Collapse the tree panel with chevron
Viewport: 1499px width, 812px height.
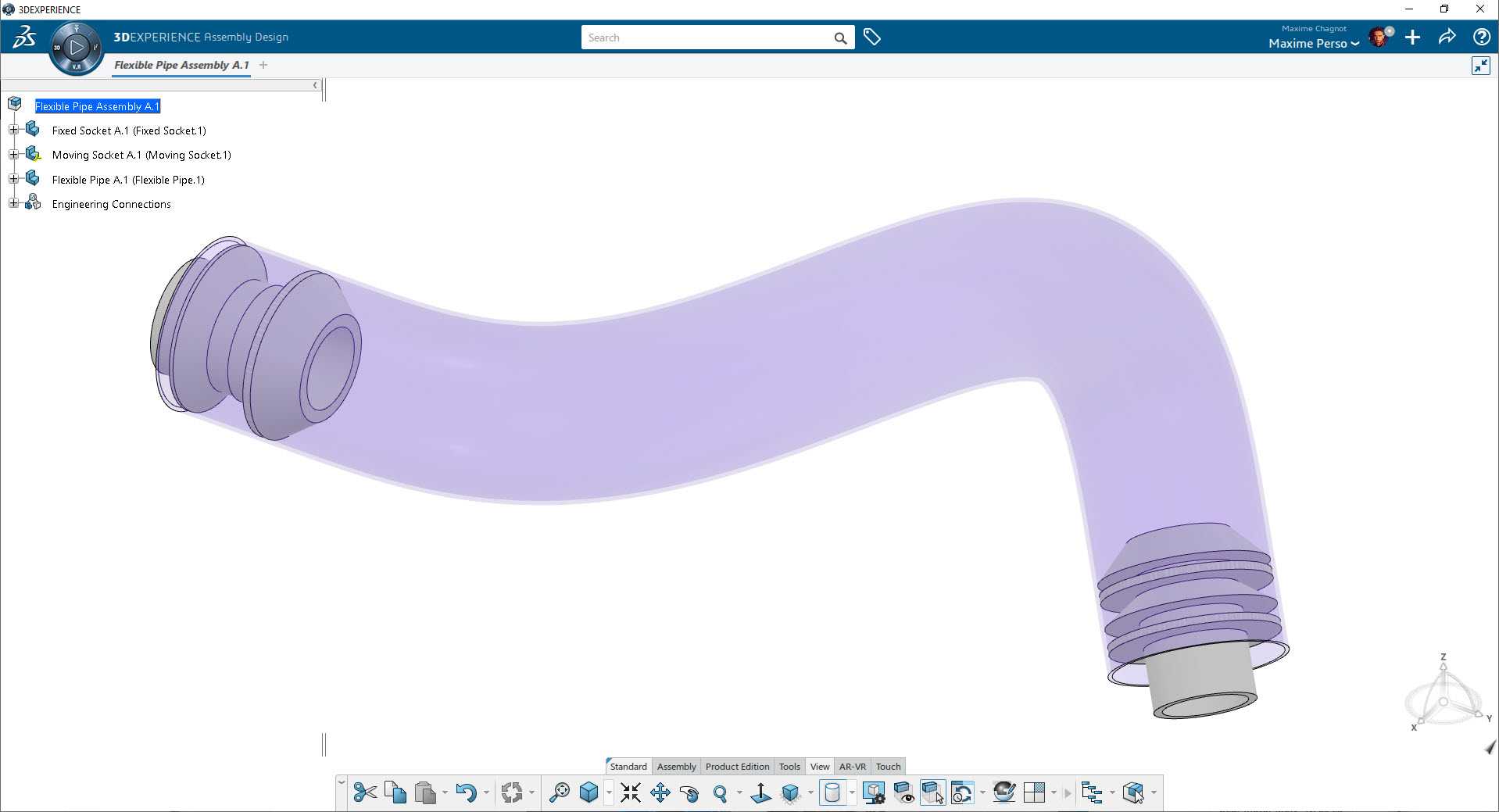315,85
